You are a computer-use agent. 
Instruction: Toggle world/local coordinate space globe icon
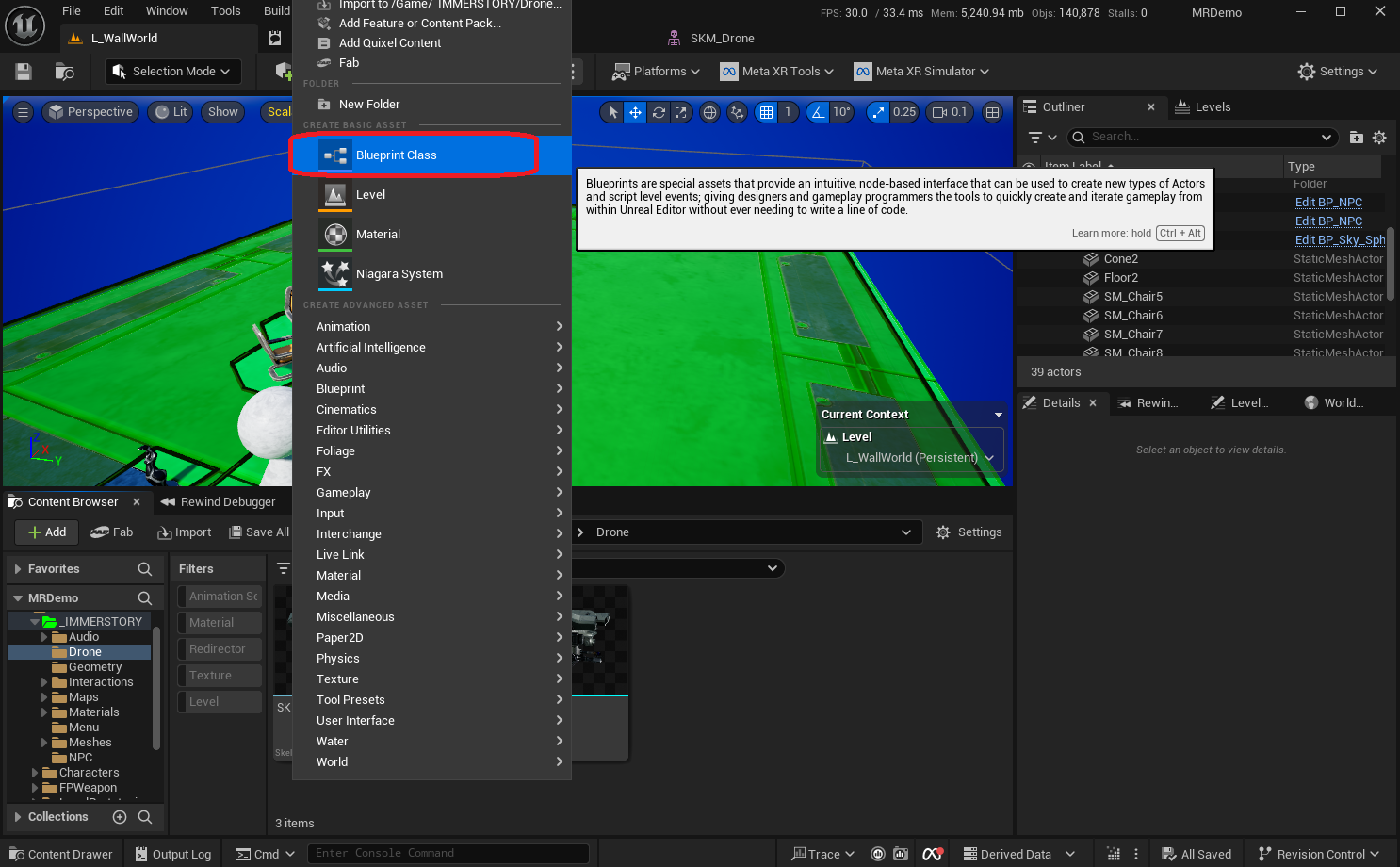(x=710, y=112)
